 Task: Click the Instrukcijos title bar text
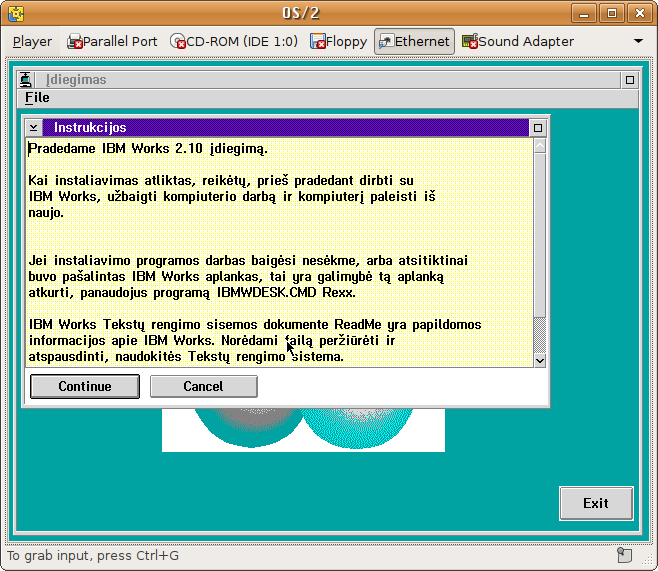point(90,128)
